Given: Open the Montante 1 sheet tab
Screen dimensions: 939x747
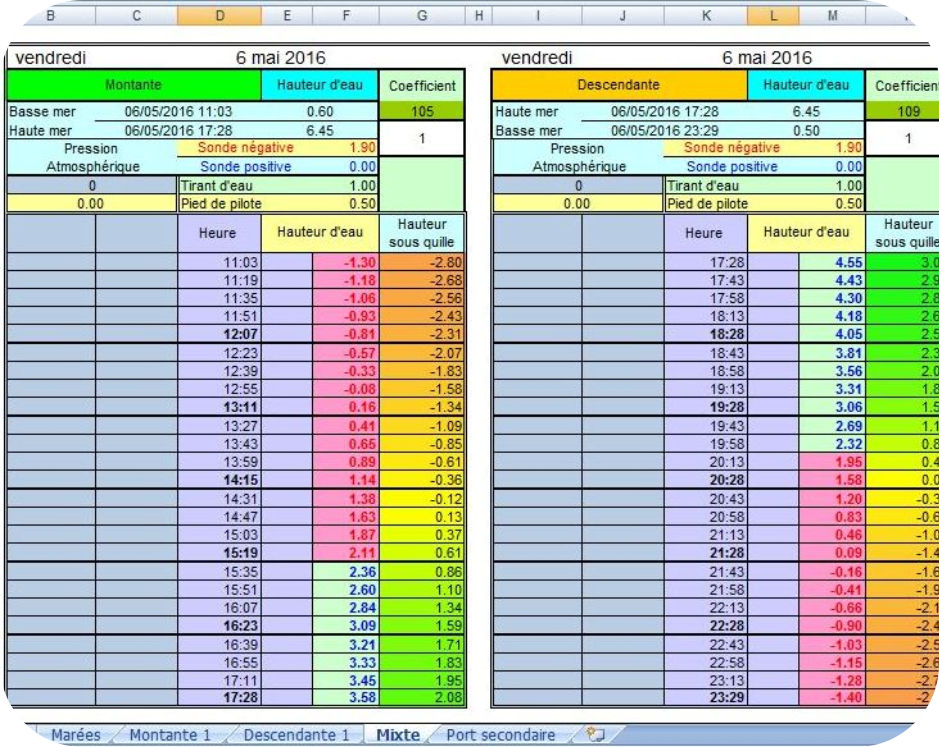Looking at the screenshot, I should pyautogui.click(x=171, y=735).
